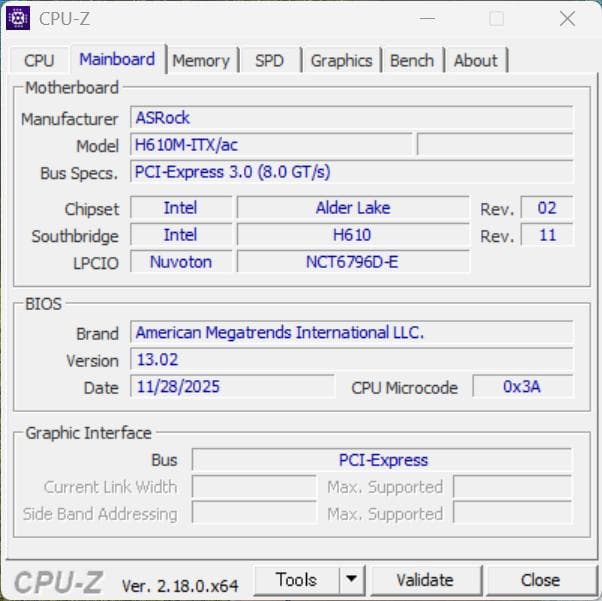Click the CPU Microcode label
The width and height of the screenshot is (602, 601).
404,387
